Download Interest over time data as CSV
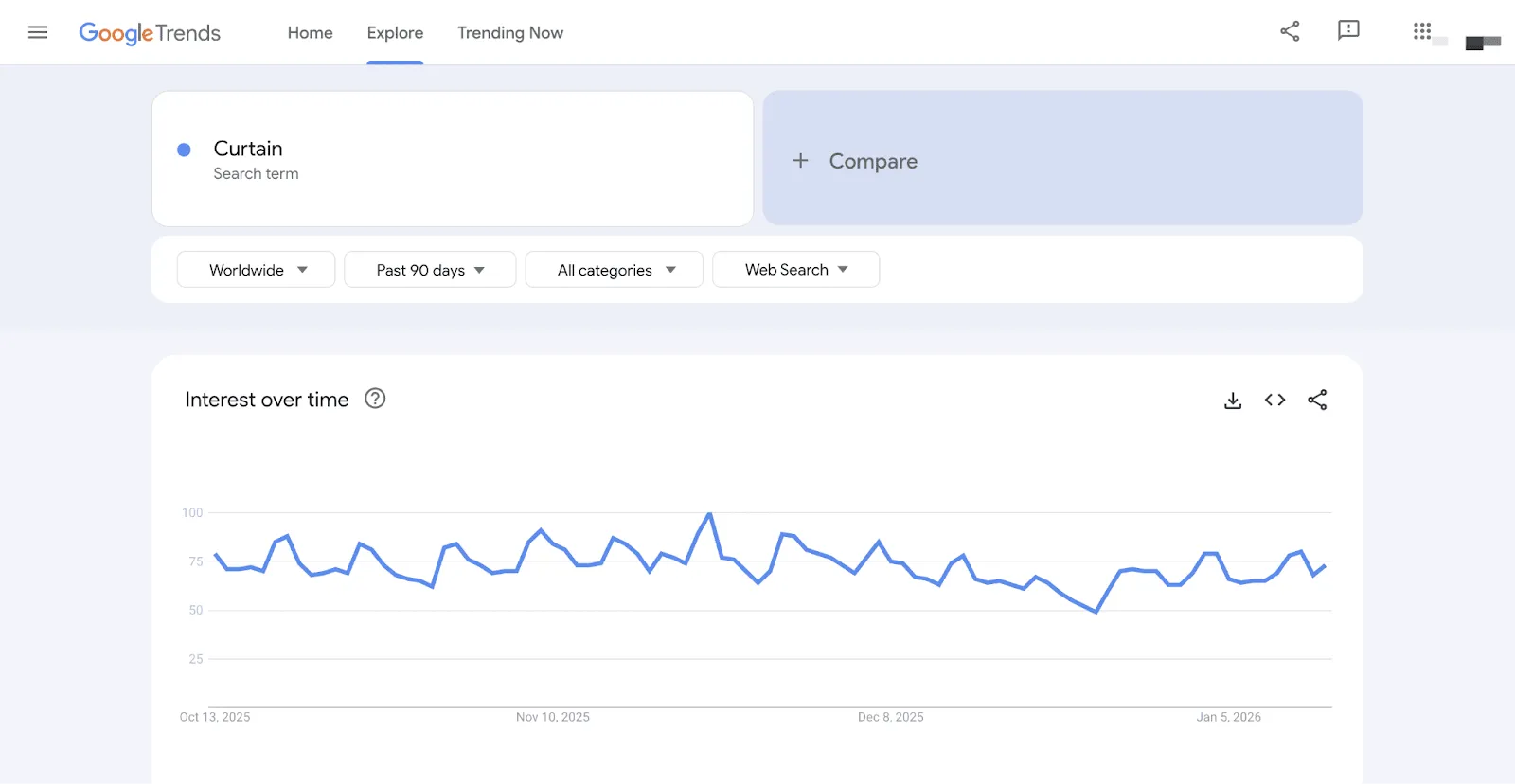Viewport: 1515px width, 784px height. pos(1233,401)
